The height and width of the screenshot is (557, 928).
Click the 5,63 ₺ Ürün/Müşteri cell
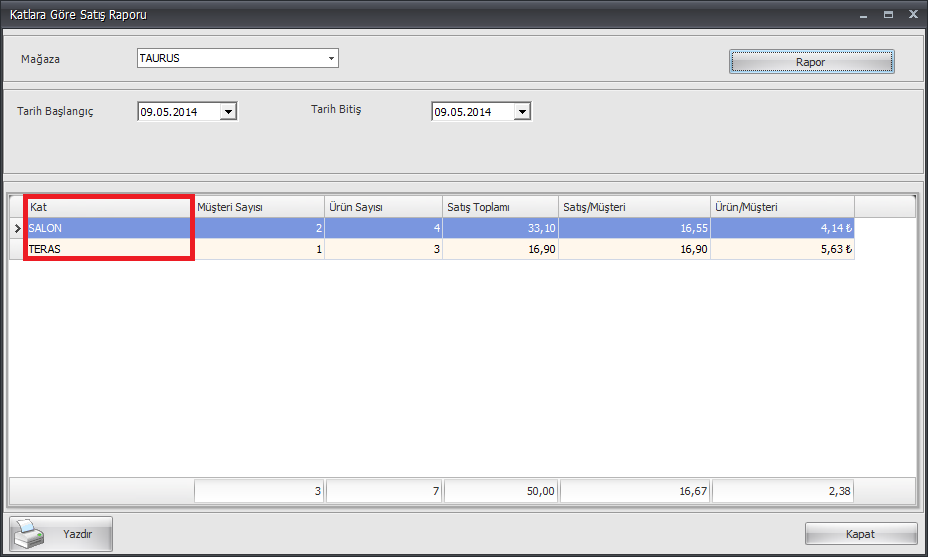[782, 249]
